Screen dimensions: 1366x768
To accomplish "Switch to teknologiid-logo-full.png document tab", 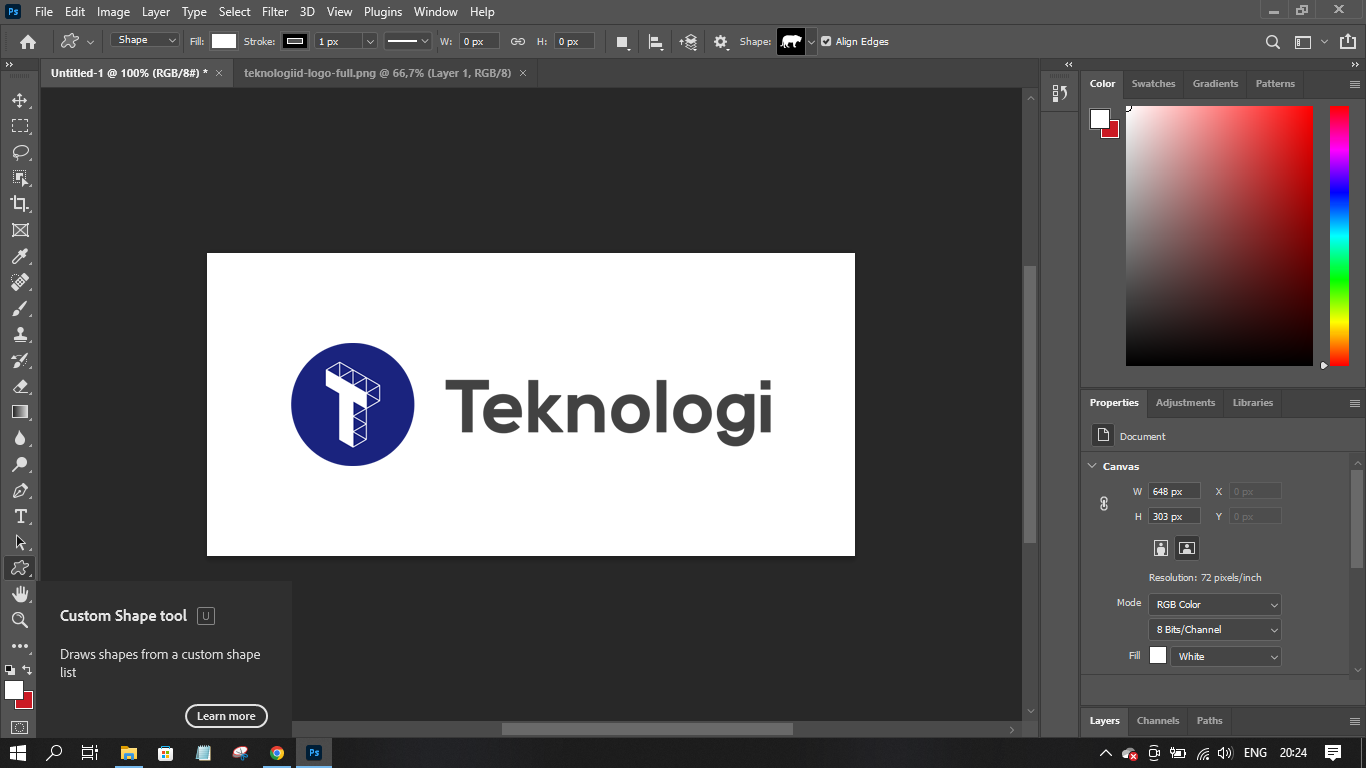I will pos(377,73).
